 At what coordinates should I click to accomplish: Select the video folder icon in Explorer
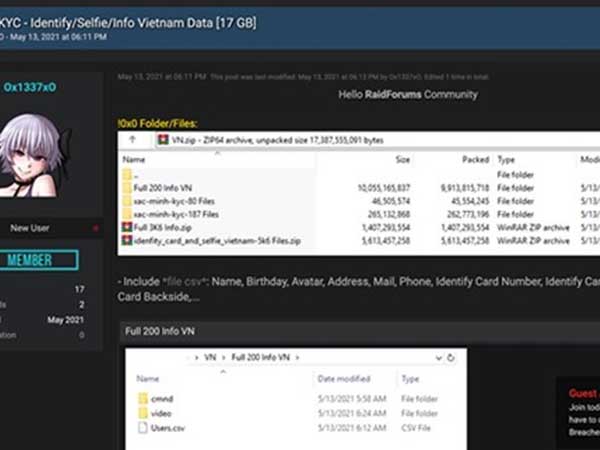coord(143,413)
